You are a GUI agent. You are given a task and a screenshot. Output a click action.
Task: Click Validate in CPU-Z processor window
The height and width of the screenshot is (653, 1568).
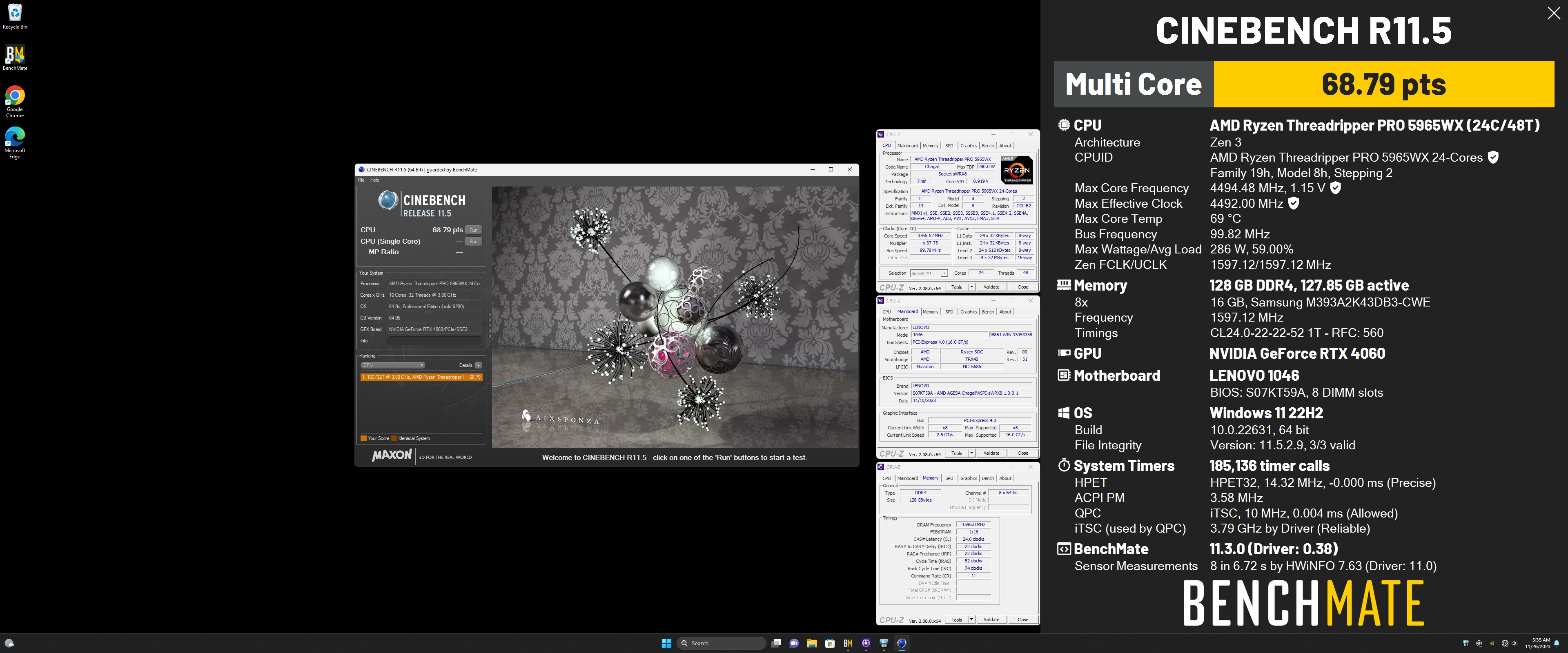point(991,287)
